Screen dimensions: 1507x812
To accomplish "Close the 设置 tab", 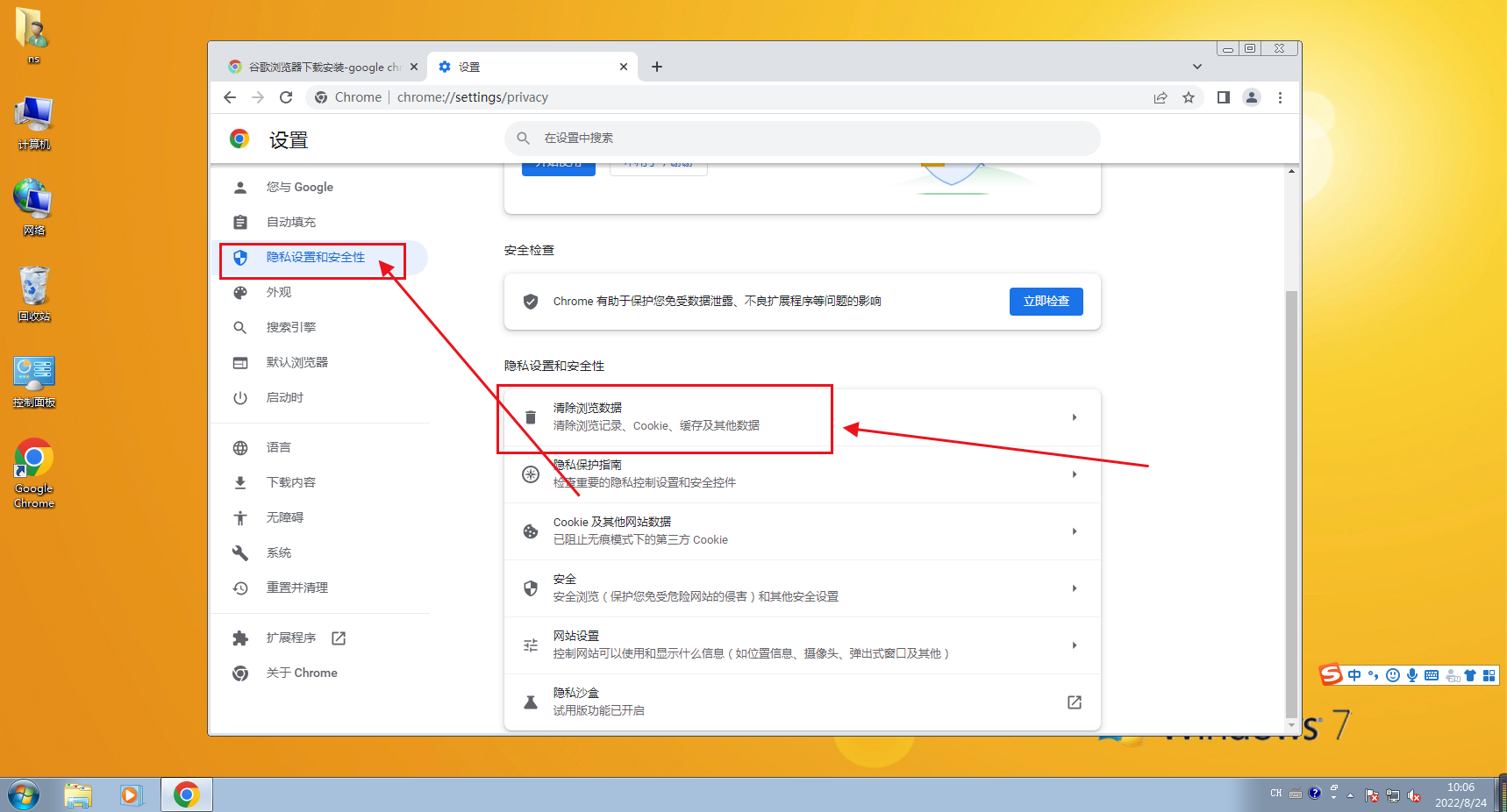I will point(624,67).
